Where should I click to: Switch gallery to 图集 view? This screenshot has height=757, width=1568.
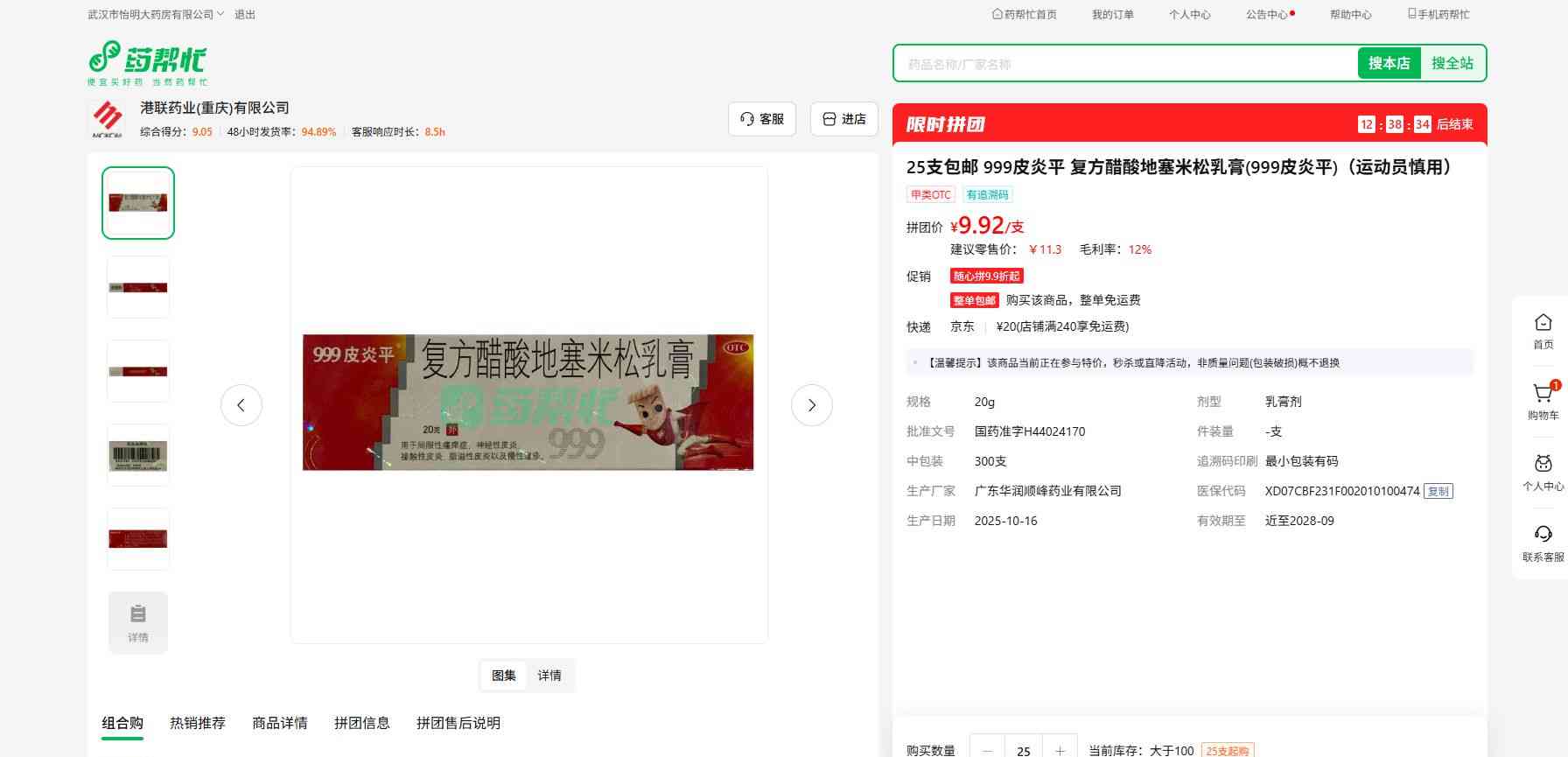tap(504, 676)
